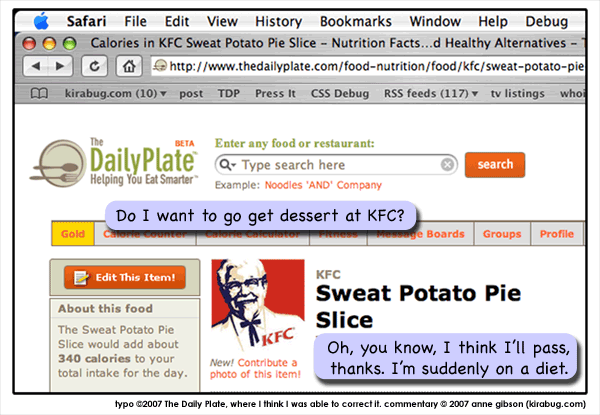This screenshot has width=600, height=415.
Task: Open the Help menu
Action: [493, 21]
